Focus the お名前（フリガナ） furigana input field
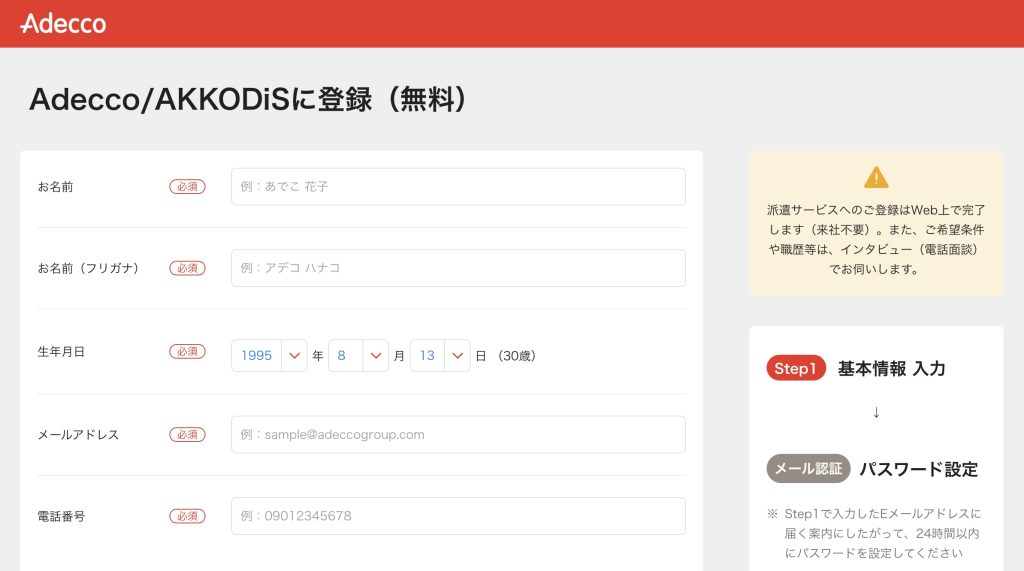 pos(458,268)
